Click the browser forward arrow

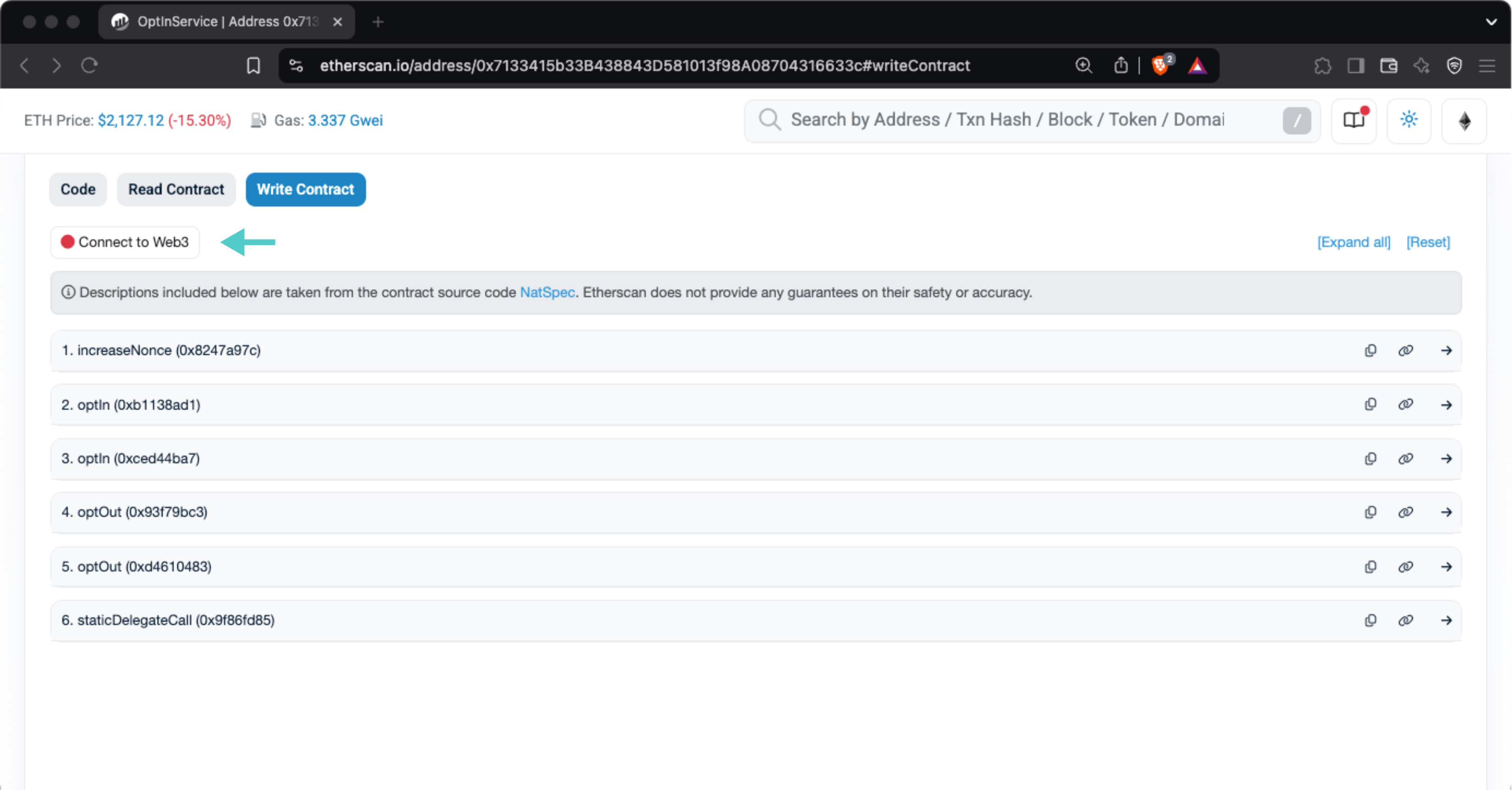click(56, 65)
